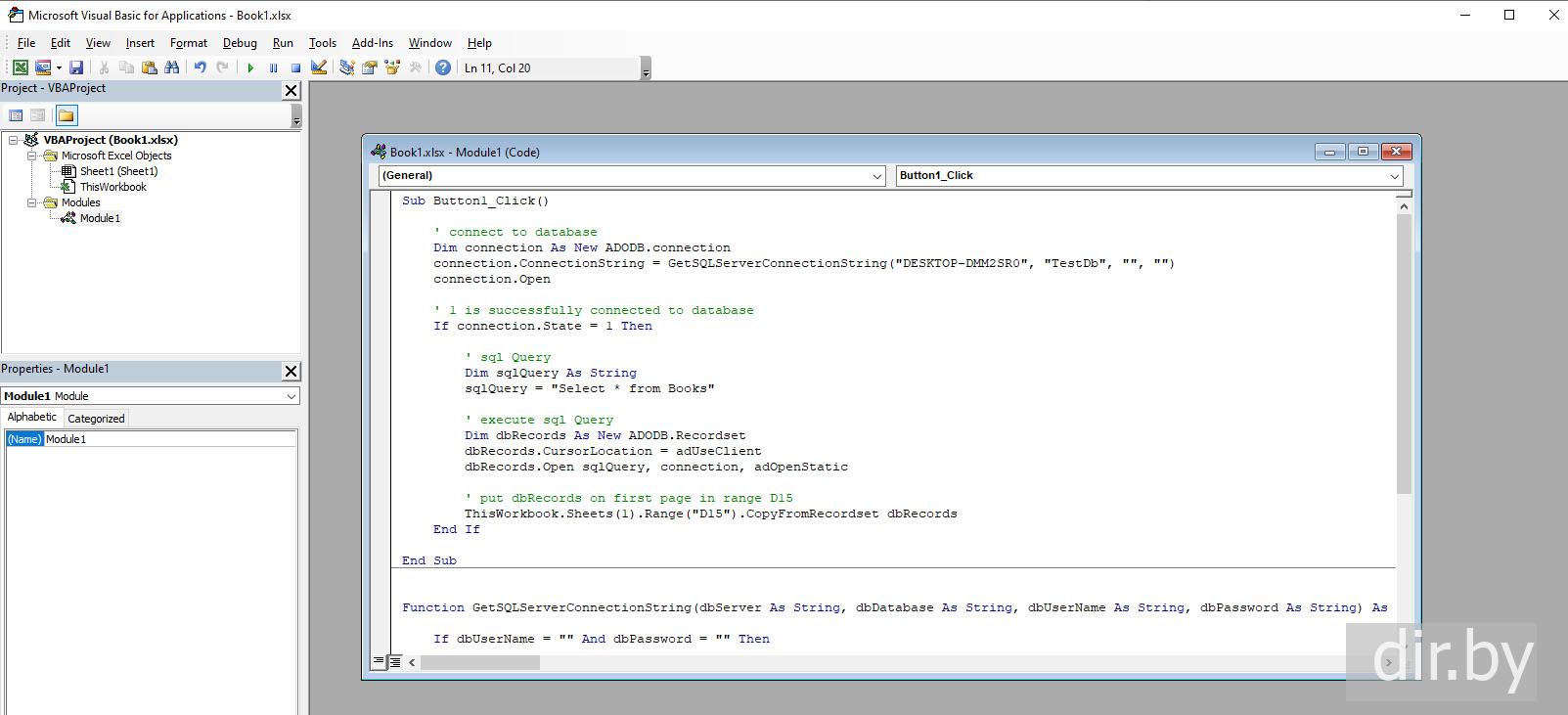Open the Debug menu
This screenshot has height=715, width=1568.
point(240,43)
